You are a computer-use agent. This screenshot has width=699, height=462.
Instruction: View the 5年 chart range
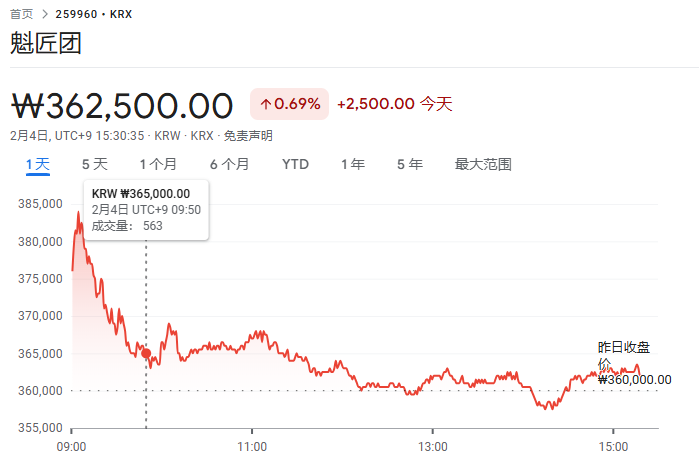[410, 165]
